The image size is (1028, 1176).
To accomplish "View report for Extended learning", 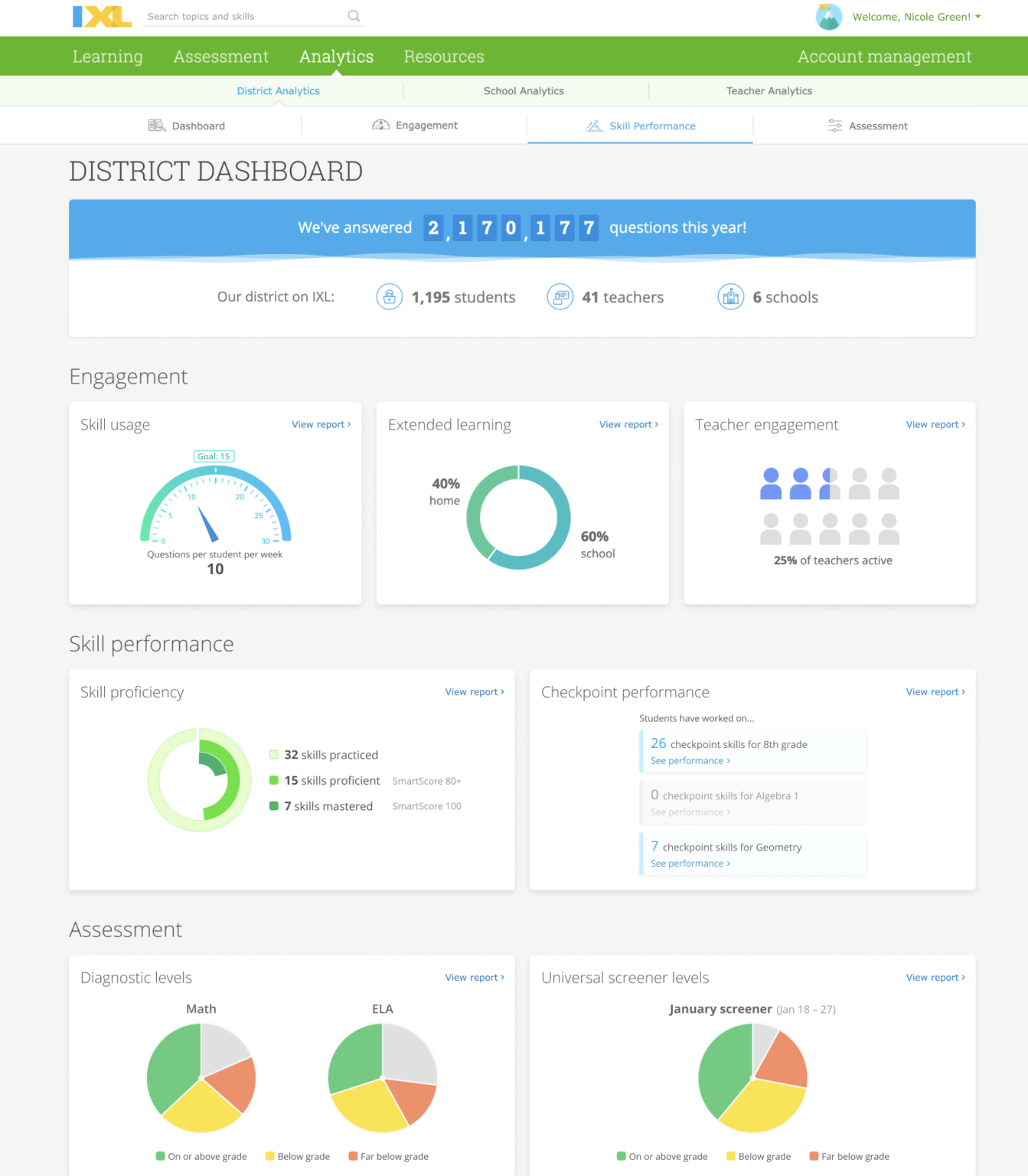I will point(628,424).
